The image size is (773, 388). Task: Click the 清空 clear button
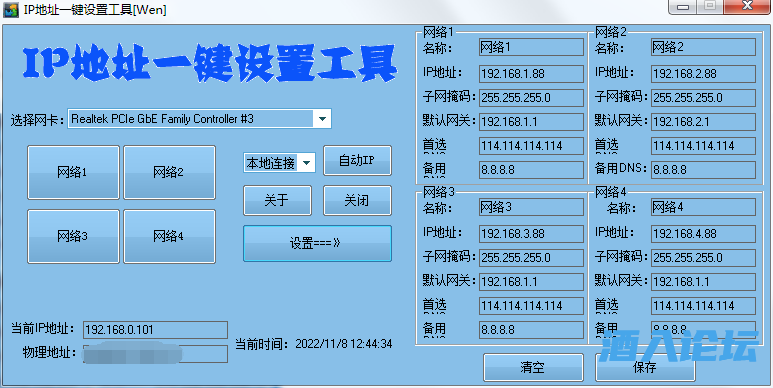coord(533,367)
